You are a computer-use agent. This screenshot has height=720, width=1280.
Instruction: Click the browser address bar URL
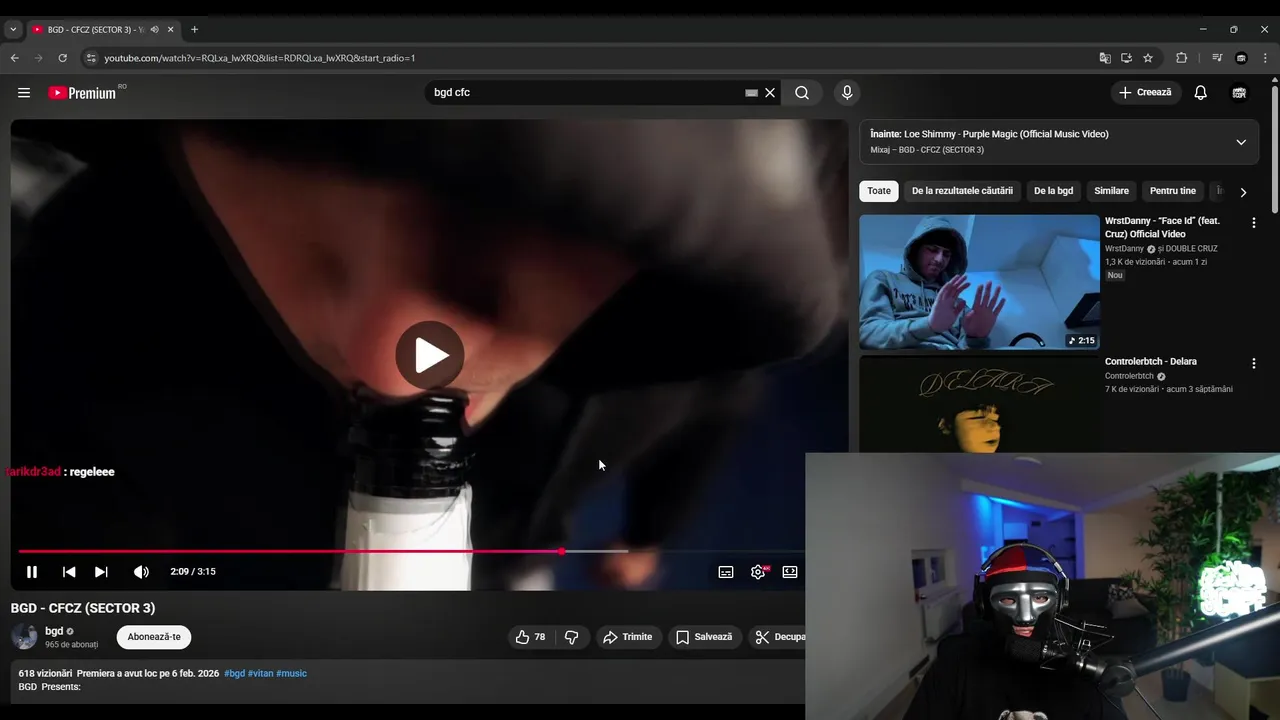click(260, 58)
